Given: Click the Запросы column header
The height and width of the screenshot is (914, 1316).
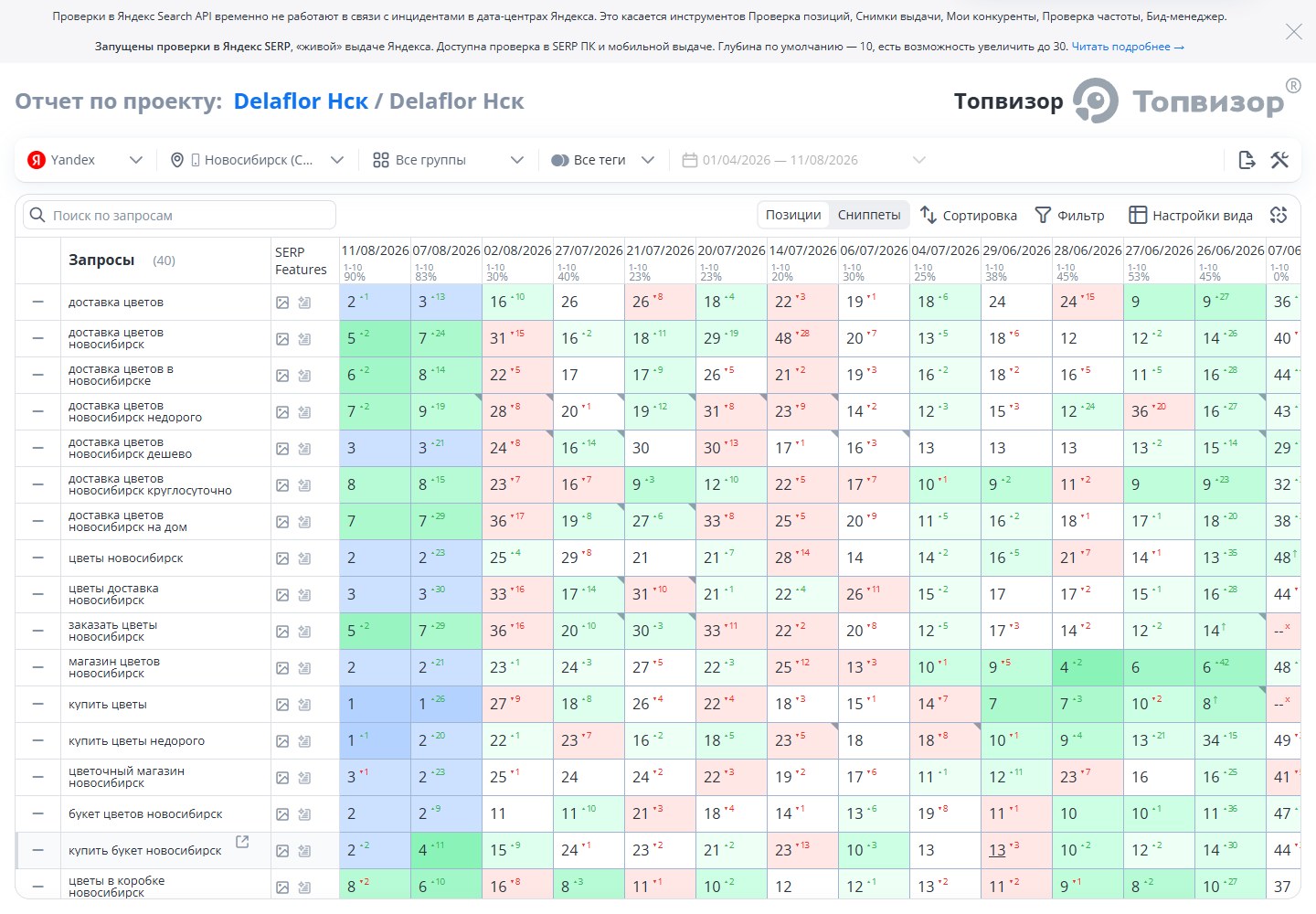Looking at the screenshot, I should (x=101, y=260).
